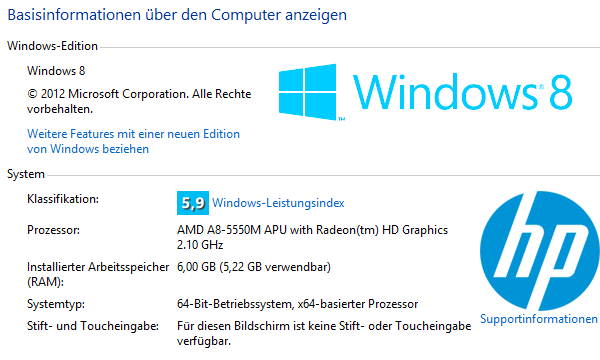Select the 'Windows 8' edition text

pyautogui.click(x=56, y=71)
